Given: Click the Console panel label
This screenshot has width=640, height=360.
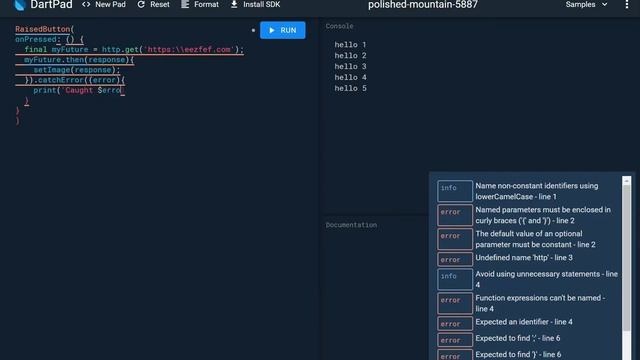Looking at the screenshot, I should pyautogui.click(x=339, y=26).
